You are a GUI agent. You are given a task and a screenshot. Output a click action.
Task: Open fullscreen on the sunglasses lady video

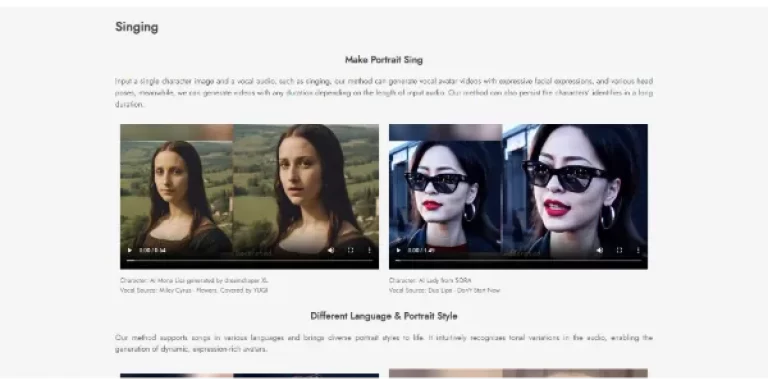(619, 250)
